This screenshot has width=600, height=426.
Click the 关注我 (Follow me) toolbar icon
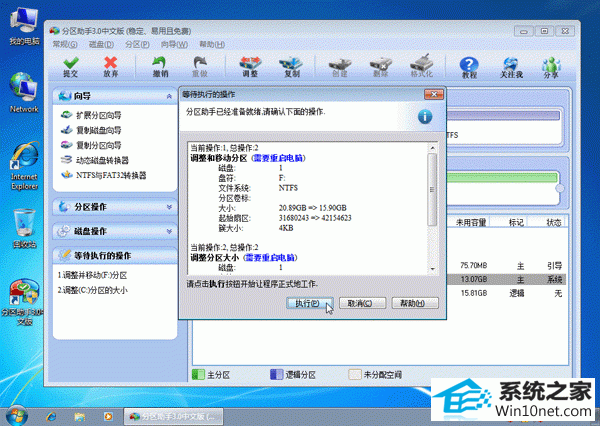(x=511, y=67)
